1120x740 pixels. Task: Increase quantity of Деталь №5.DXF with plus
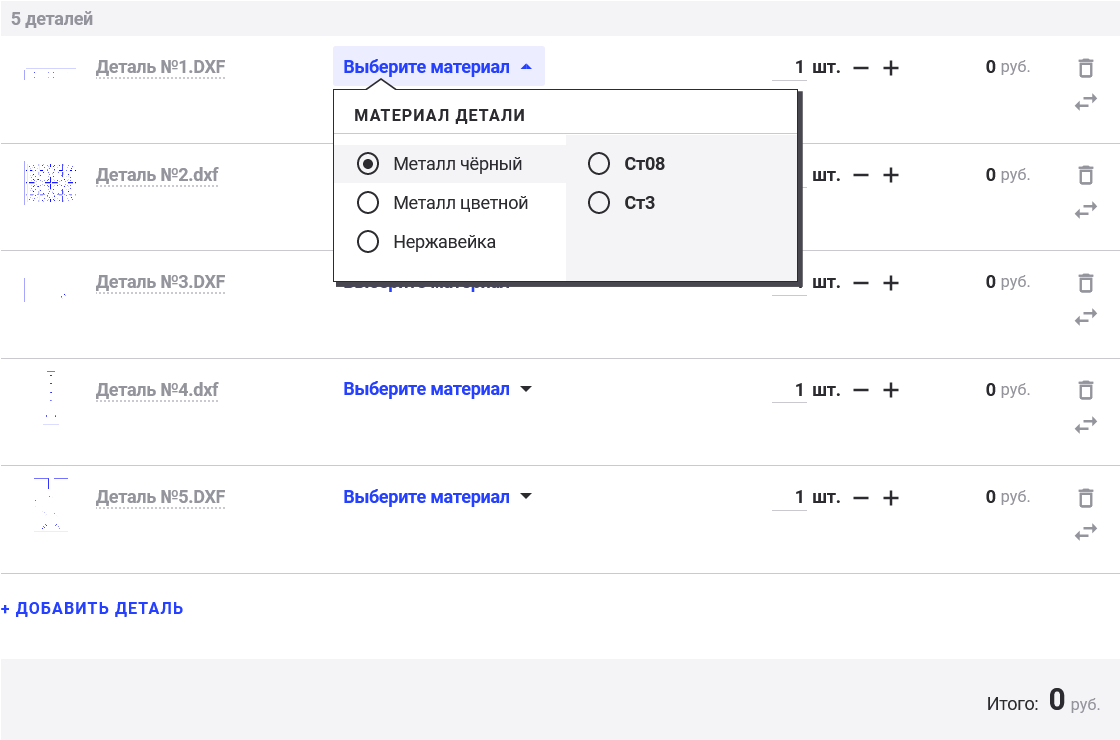891,497
